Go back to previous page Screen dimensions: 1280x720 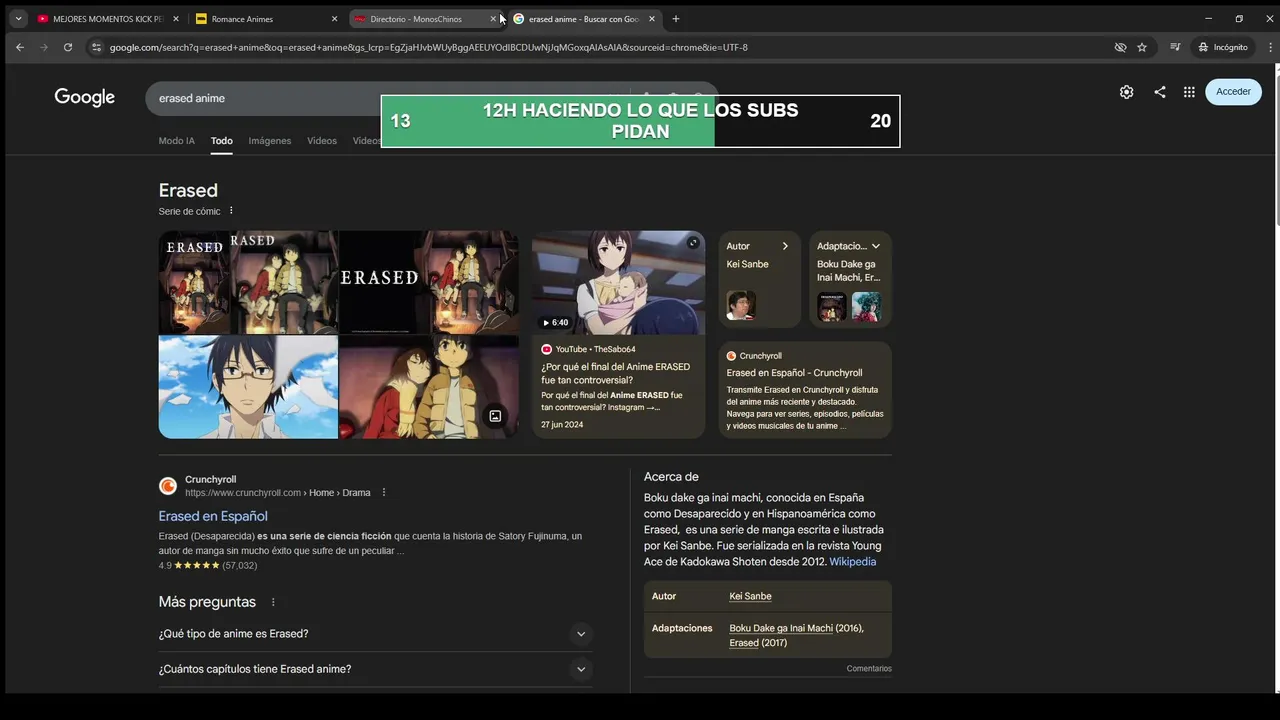(20, 47)
